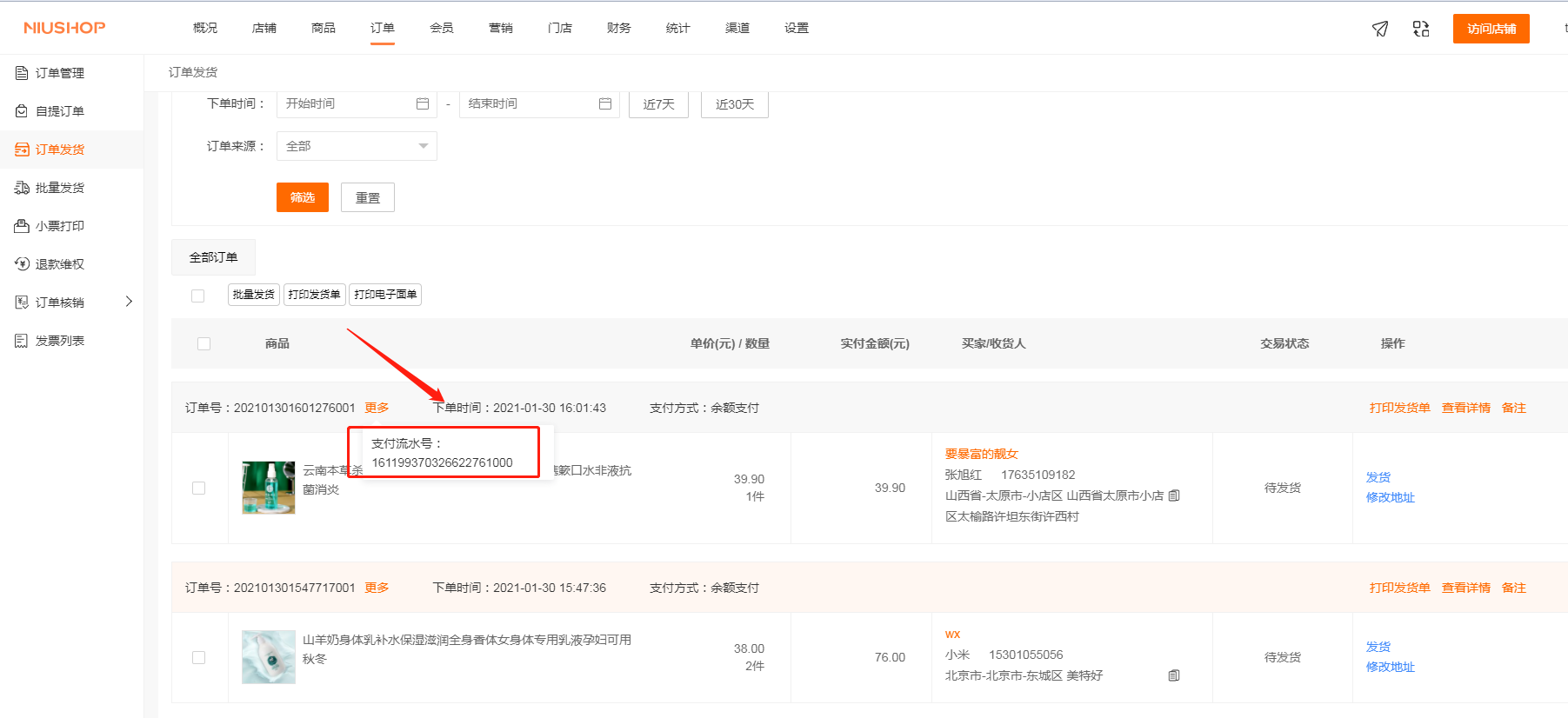Expand 更多 for order 202101301547717001

(377, 588)
